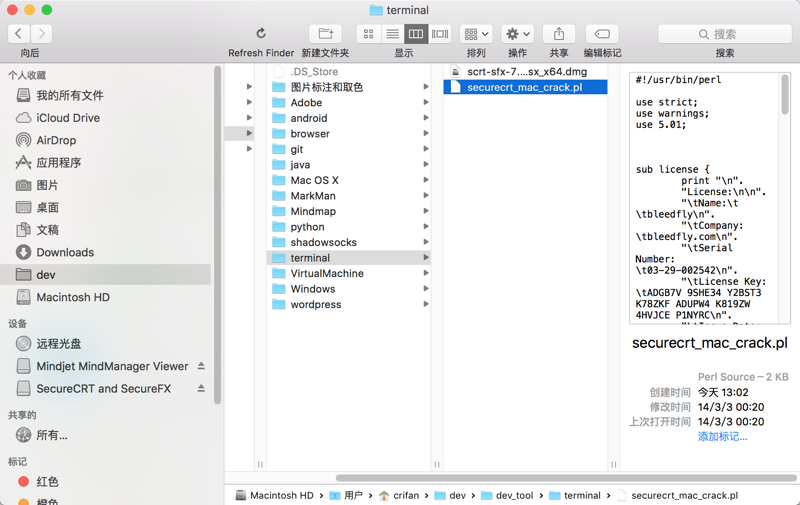Open the browser folder

click(x=348, y=134)
